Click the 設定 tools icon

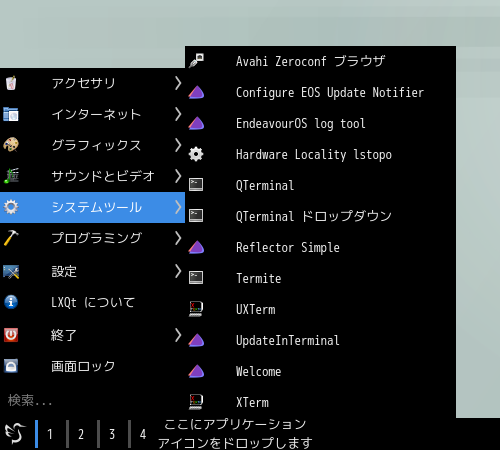[x=11, y=272]
